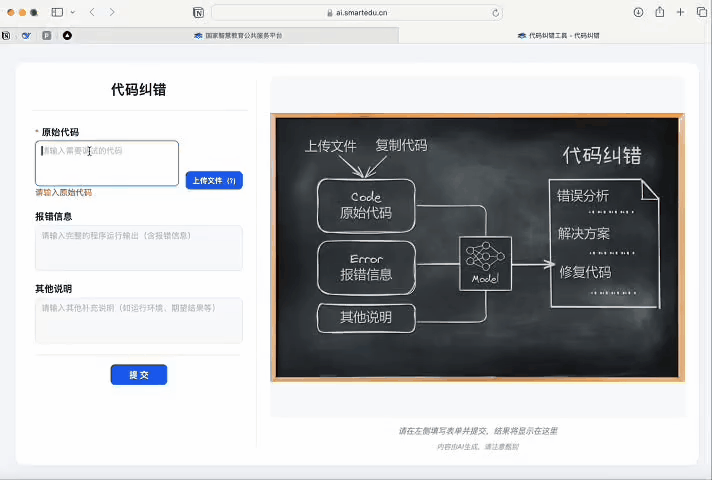Click the 请在左侧填写表单并提交 hint text
The height and width of the screenshot is (480, 712).
pos(478,431)
